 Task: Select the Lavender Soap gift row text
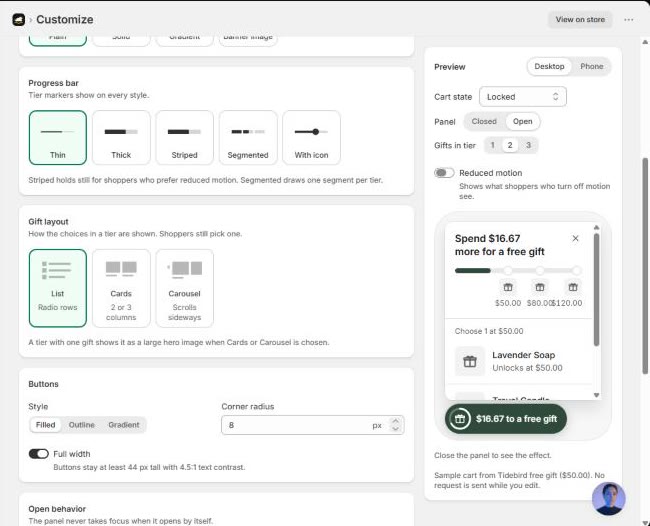point(527,361)
